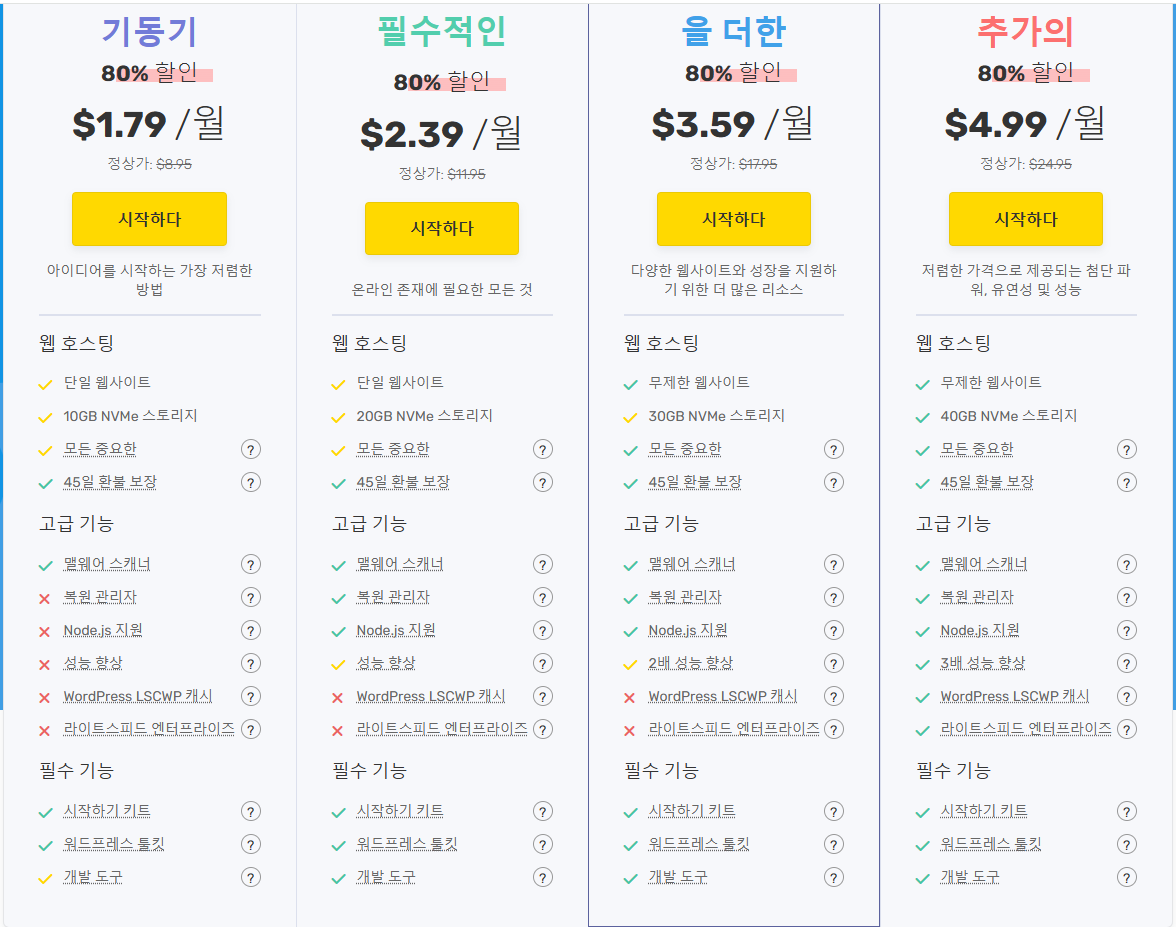Click help icon next to 맬웨어 스캐너 in 을 더한 plan
Image resolution: width=1176 pixels, height=927 pixels.
coord(834,565)
